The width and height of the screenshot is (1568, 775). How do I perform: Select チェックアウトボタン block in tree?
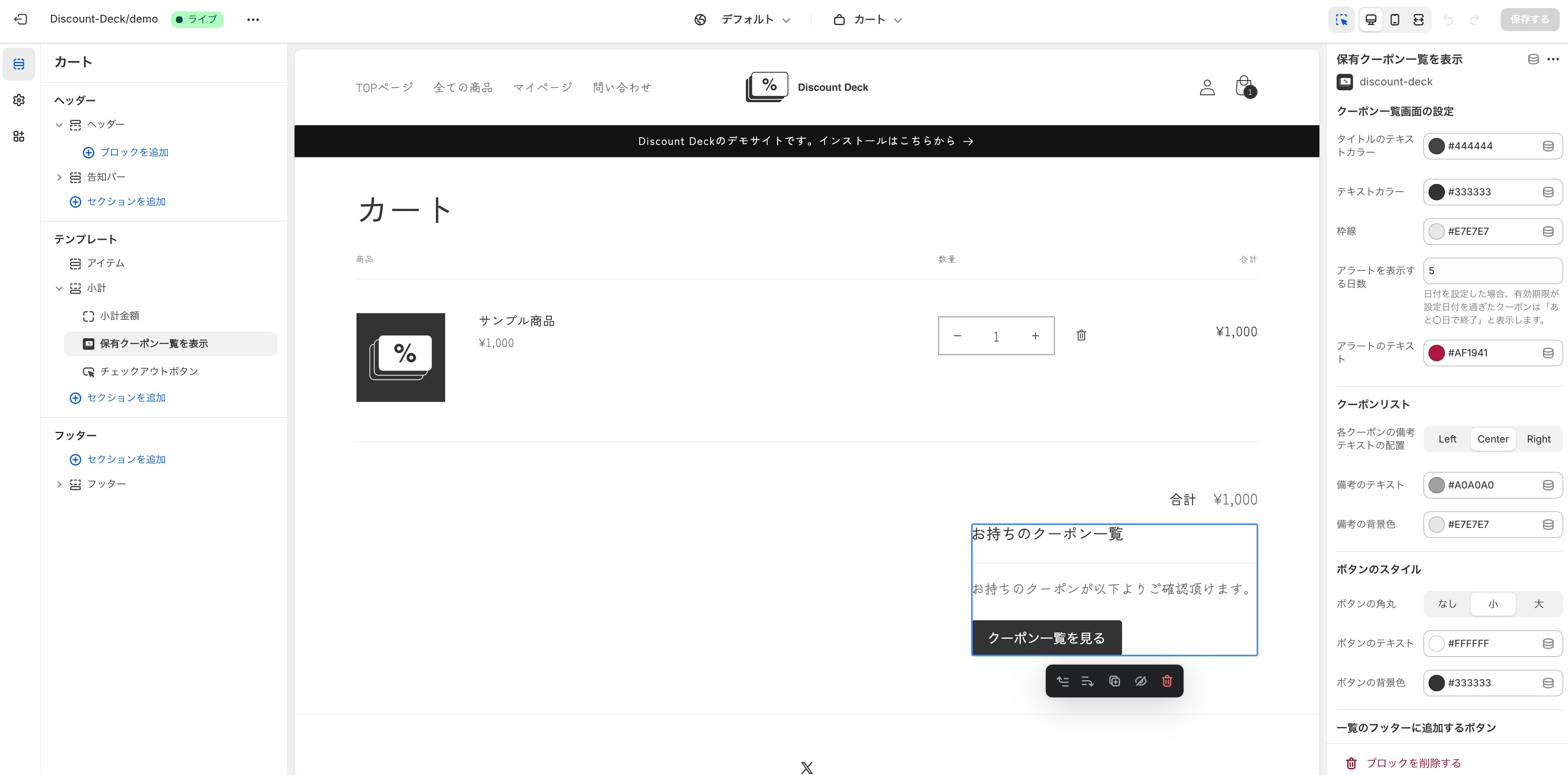149,371
